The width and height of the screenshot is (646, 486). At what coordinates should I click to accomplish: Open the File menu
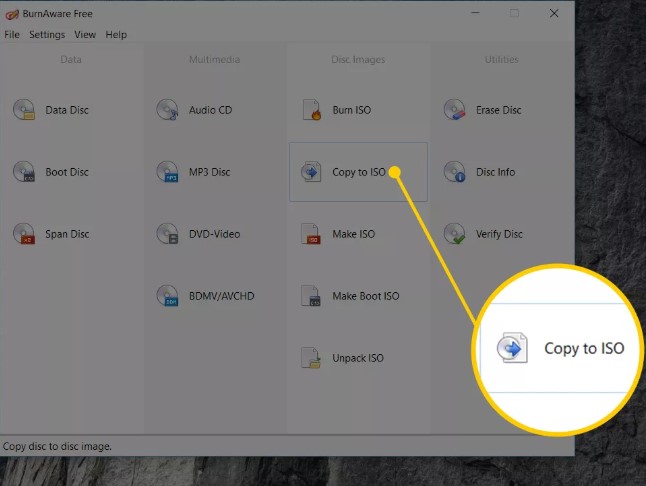pyautogui.click(x=12, y=35)
